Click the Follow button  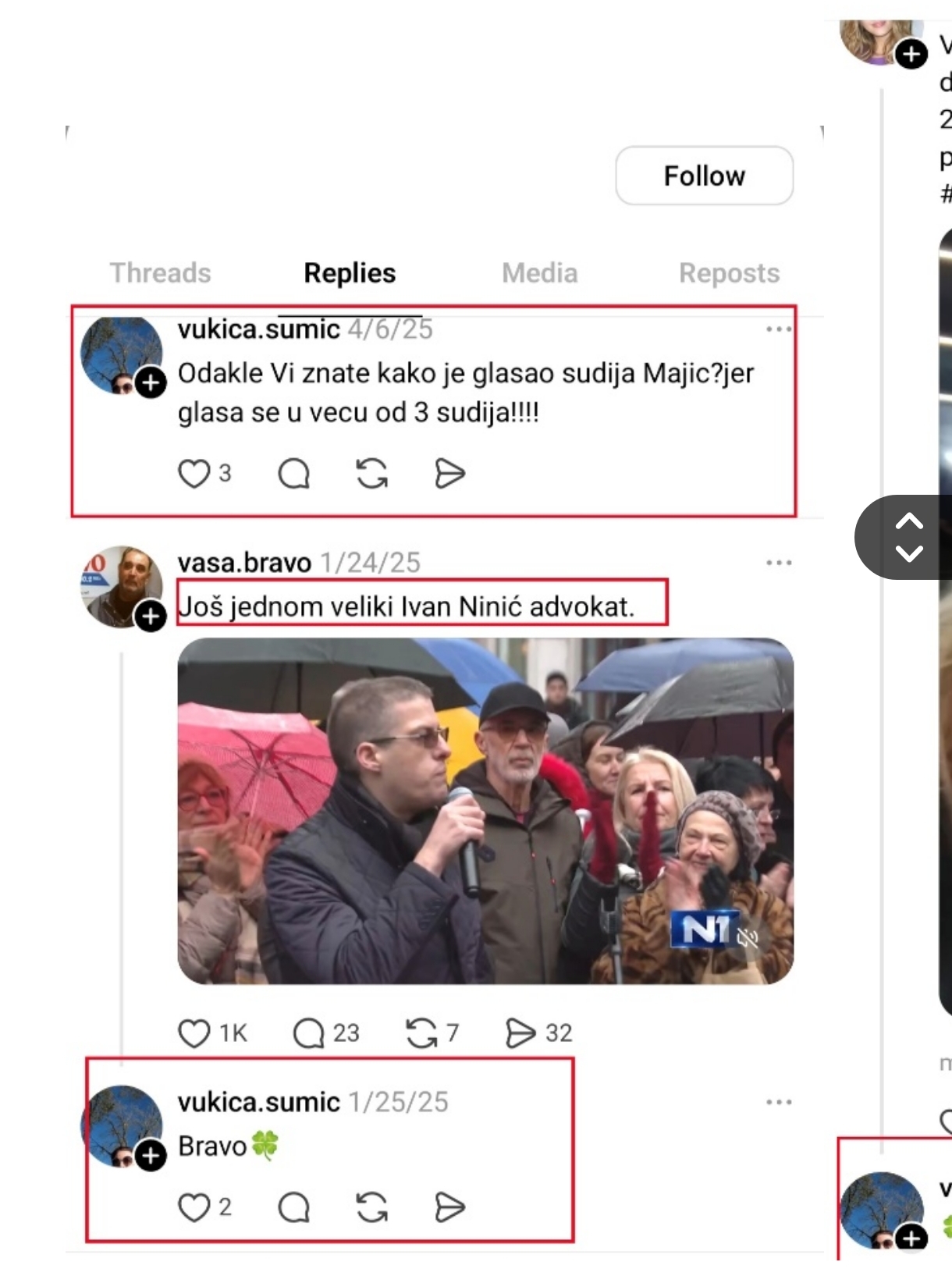click(705, 176)
